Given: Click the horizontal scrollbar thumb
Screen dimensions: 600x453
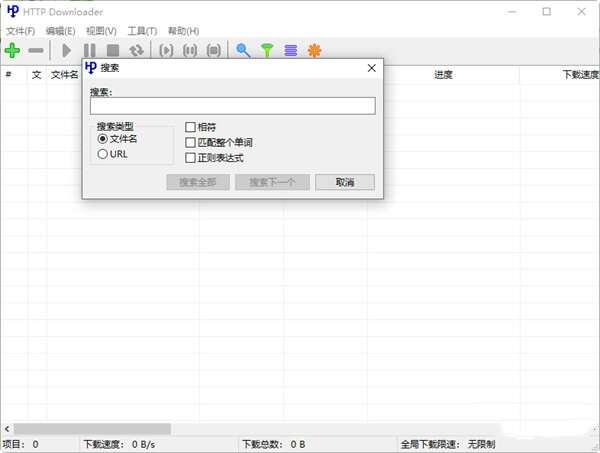Looking at the screenshot, I should [93, 429].
